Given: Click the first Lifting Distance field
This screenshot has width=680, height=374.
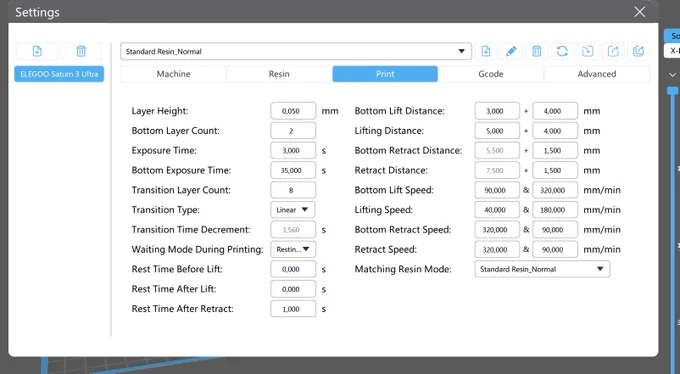Looking at the screenshot, I should (x=497, y=131).
